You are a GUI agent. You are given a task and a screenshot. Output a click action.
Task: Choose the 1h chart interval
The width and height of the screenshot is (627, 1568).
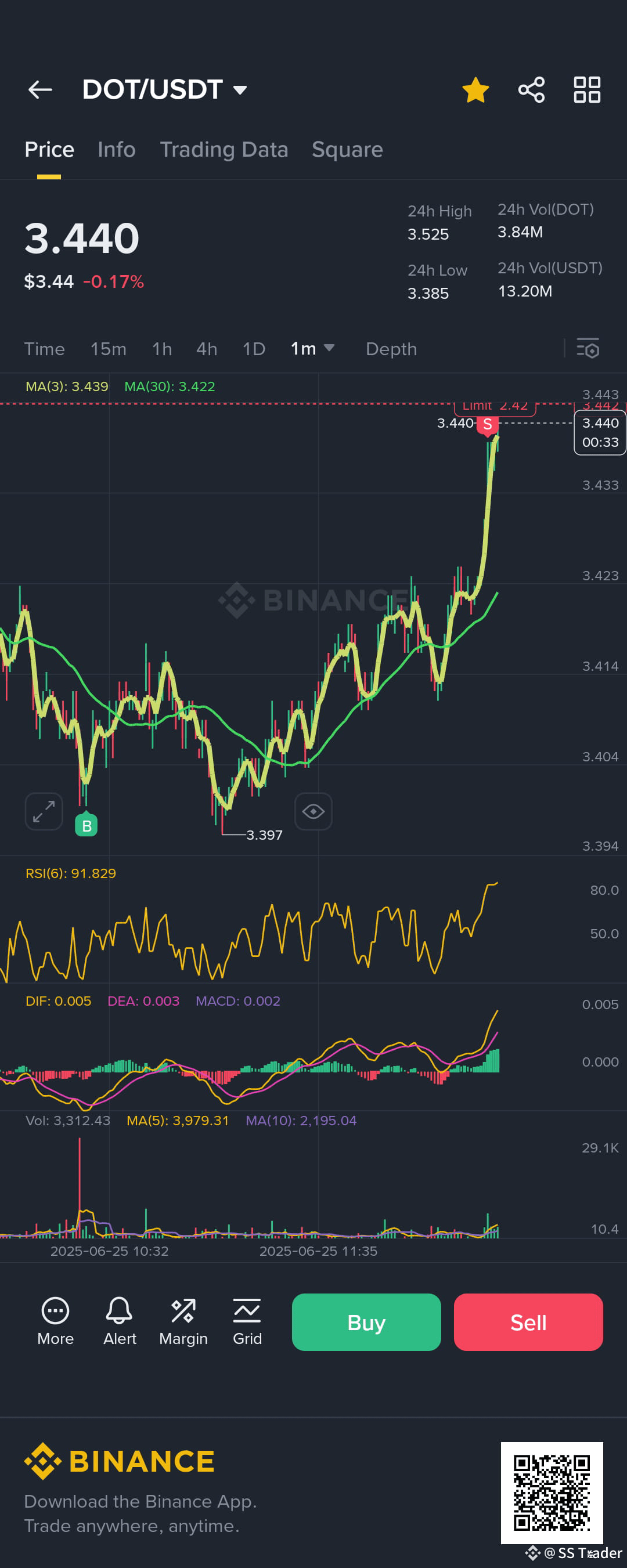tap(162, 349)
